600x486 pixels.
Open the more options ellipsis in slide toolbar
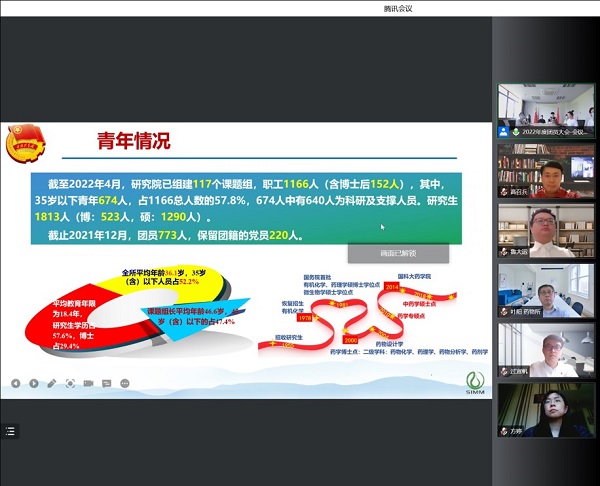click(x=124, y=383)
